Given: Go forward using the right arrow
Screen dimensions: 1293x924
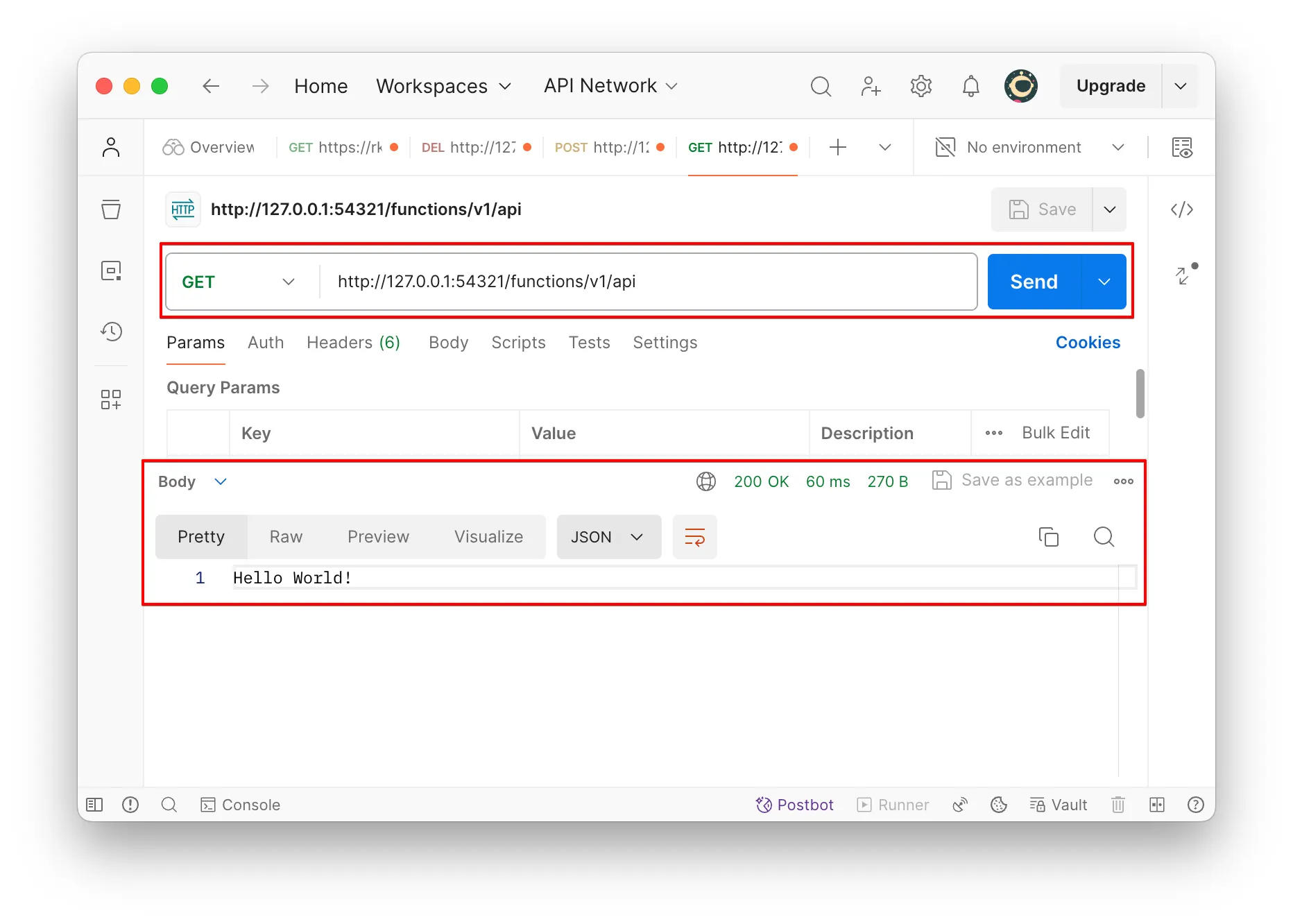Looking at the screenshot, I should [260, 86].
